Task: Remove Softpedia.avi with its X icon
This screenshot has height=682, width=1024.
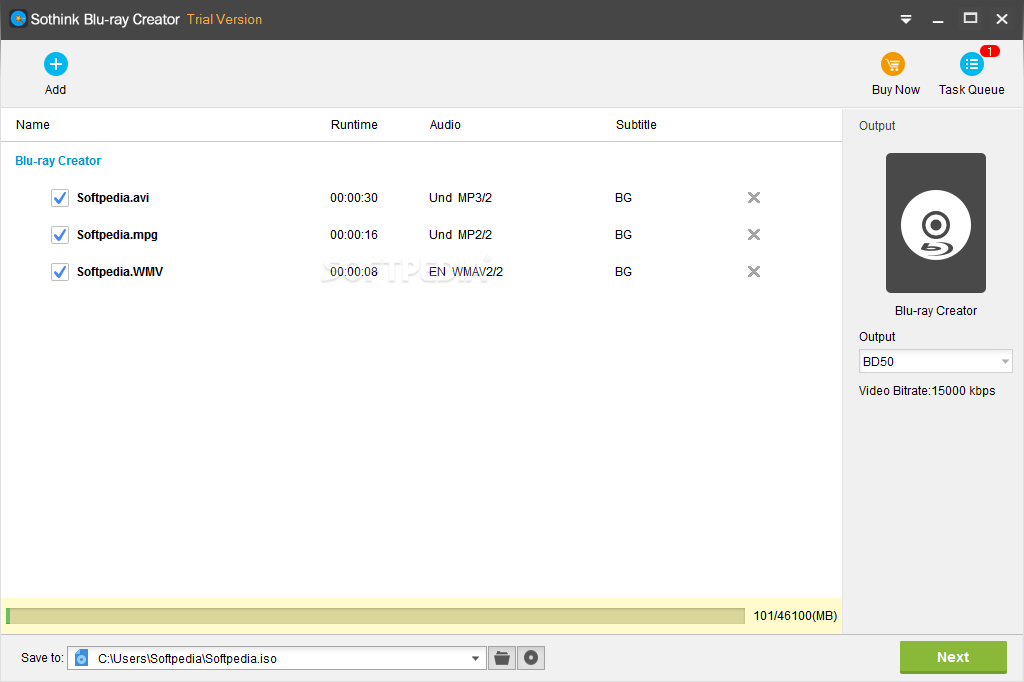Action: (754, 197)
